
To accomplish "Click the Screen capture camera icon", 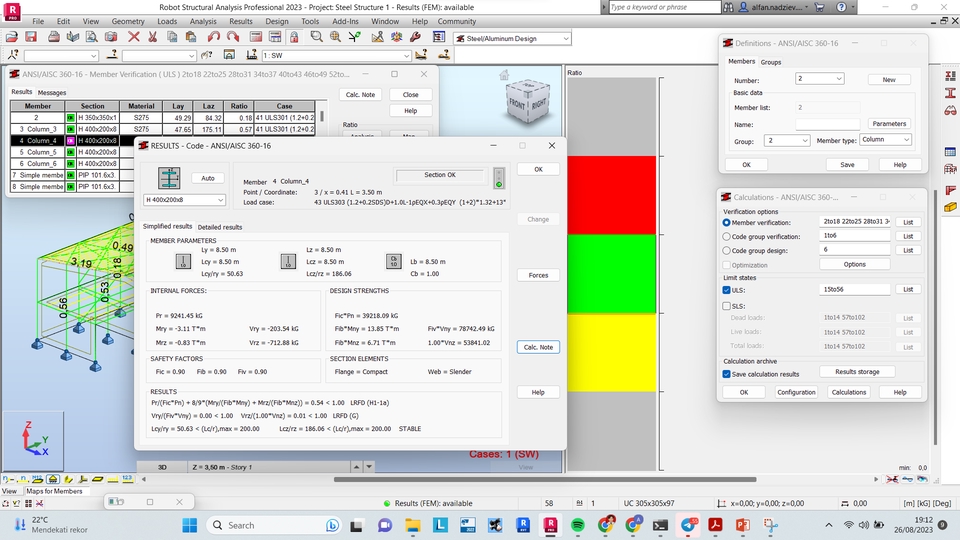I will coord(110,37).
